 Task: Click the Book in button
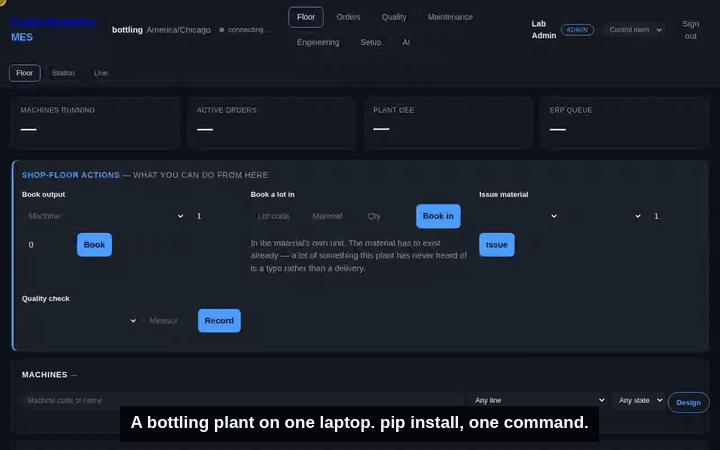[x=438, y=216]
